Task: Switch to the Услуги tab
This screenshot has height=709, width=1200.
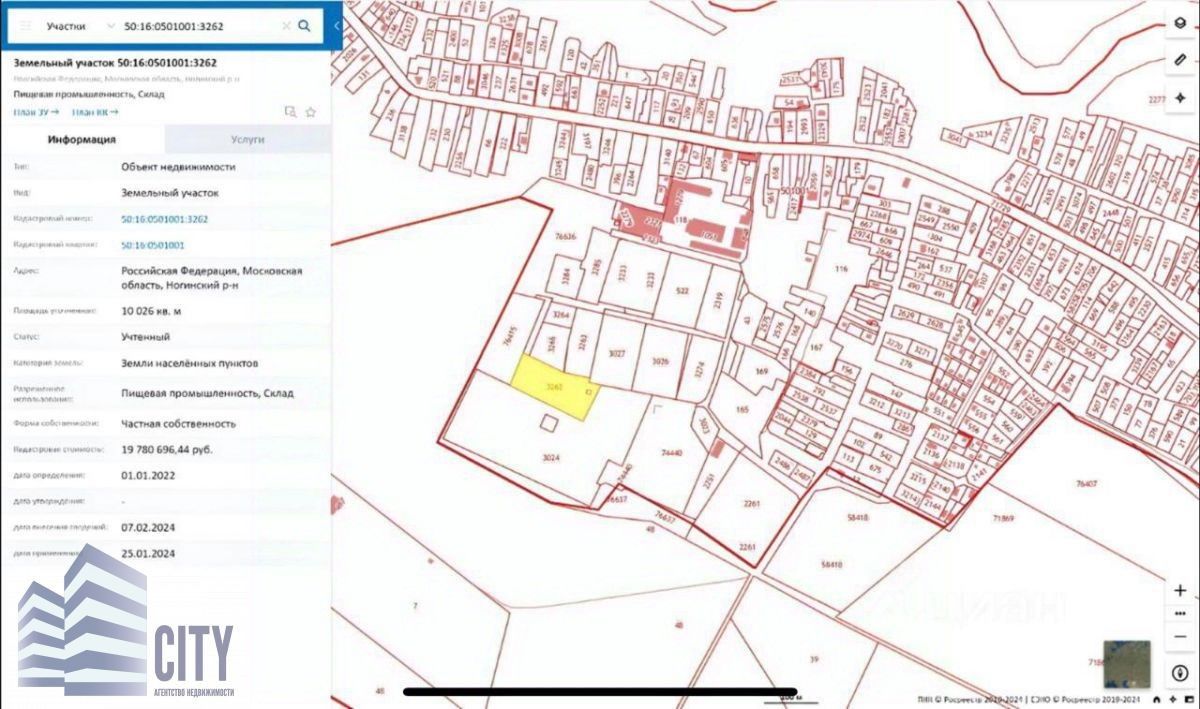Action: pyautogui.click(x=247, y=140)
